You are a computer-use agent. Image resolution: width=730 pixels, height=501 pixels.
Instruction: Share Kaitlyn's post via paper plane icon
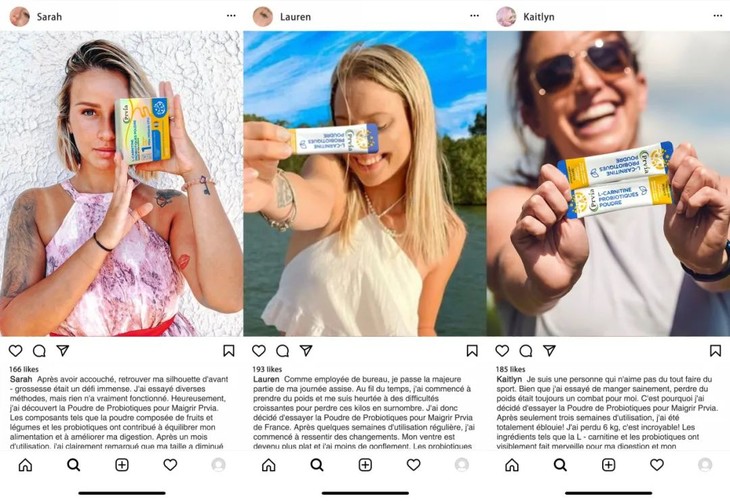(550, 350)
